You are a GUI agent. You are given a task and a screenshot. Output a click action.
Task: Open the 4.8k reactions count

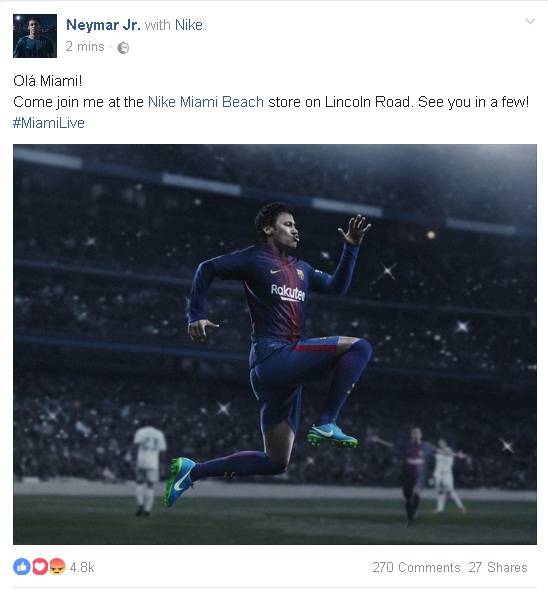(x=82, y=567)
